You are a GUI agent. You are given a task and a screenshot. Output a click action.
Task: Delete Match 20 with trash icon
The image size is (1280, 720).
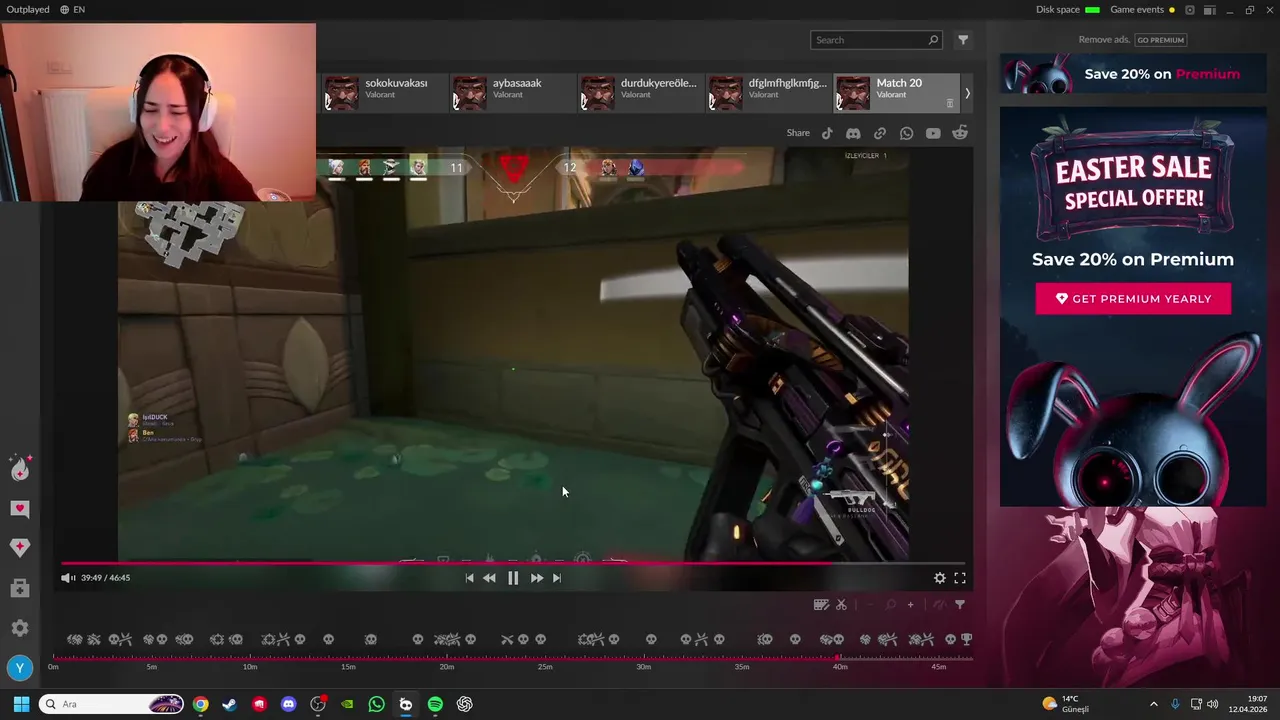[950, 103]
